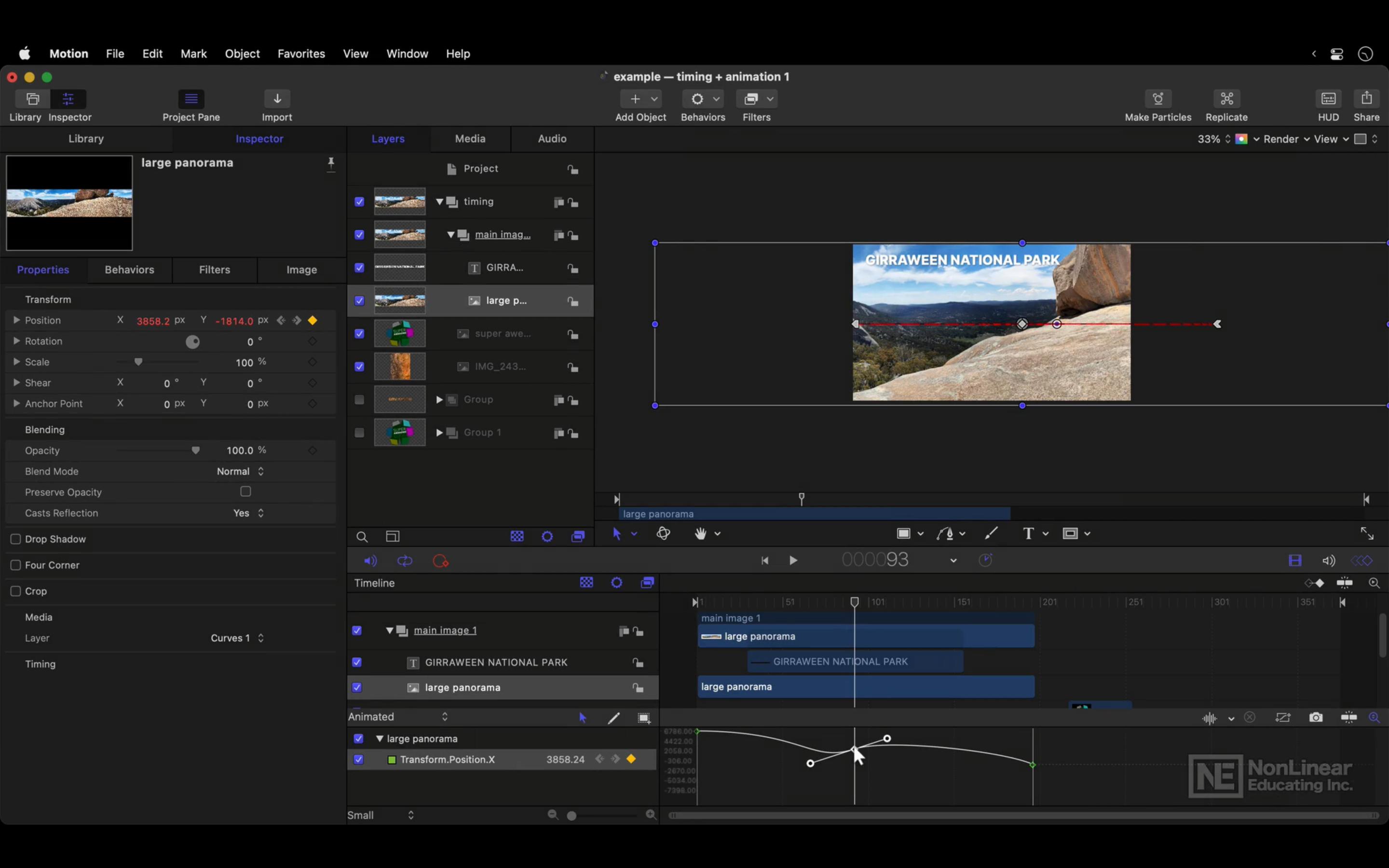Viewport: 1389px width, 868px height.
Task: Click the Inspector toolbar icon
Action: [68, 99]
